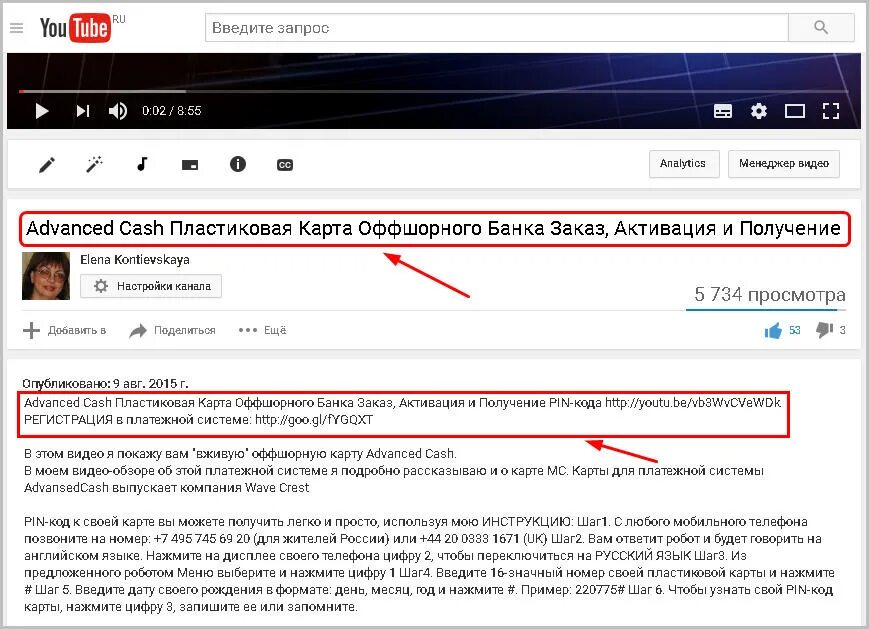Click the like count 53
The width and height of the screenshot is (869, 629).
(795, 330)
